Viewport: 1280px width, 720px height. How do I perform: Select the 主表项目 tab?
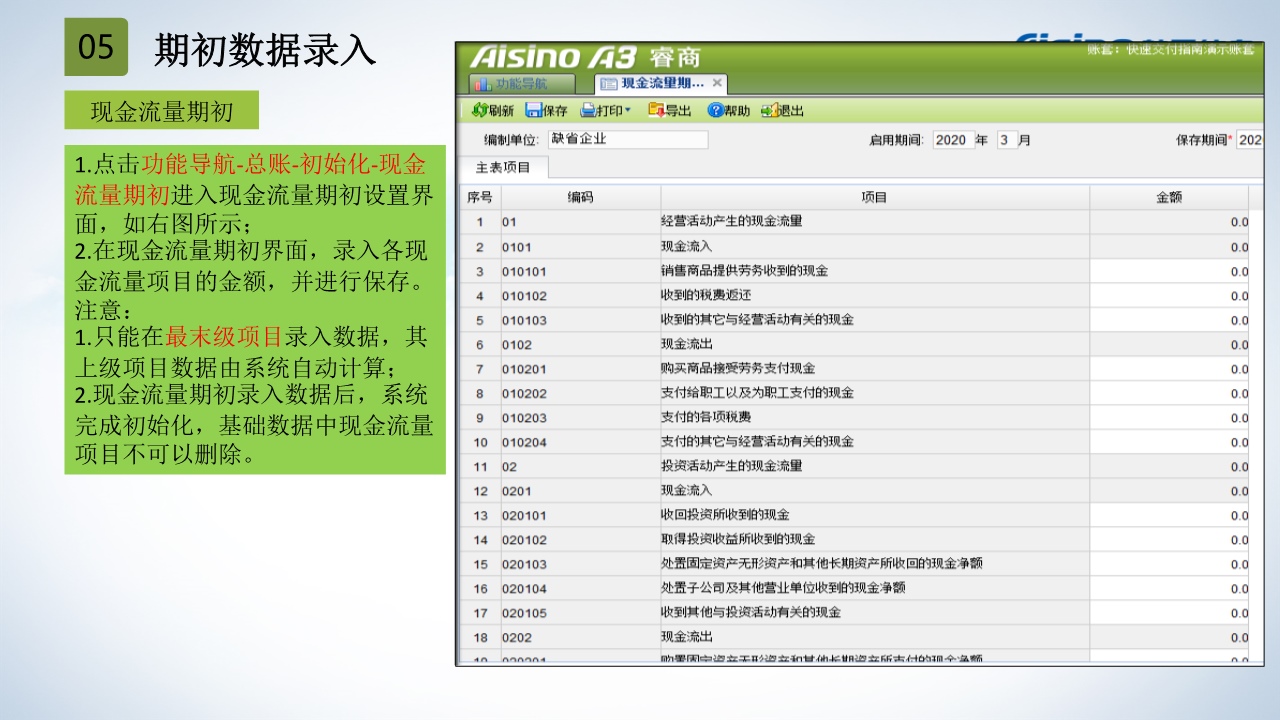click(503, 167)
